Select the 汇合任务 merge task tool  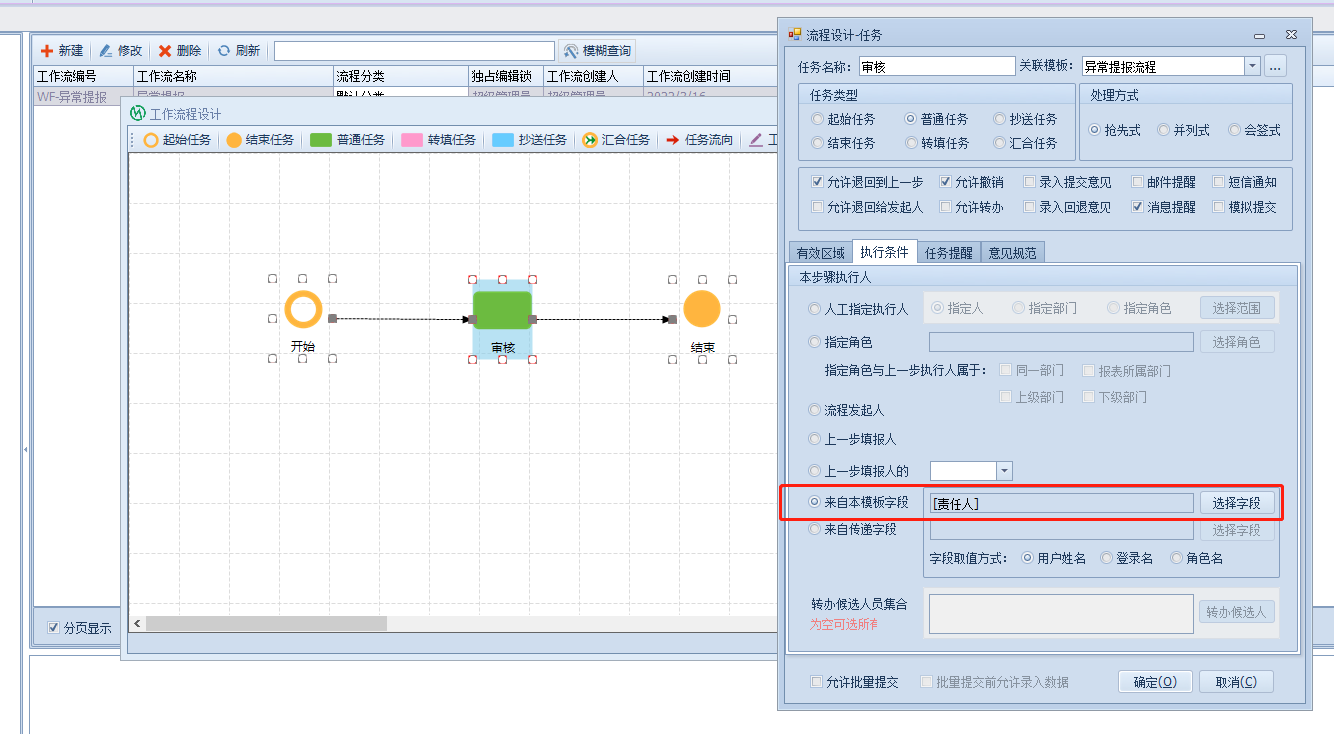coord(590,140)
